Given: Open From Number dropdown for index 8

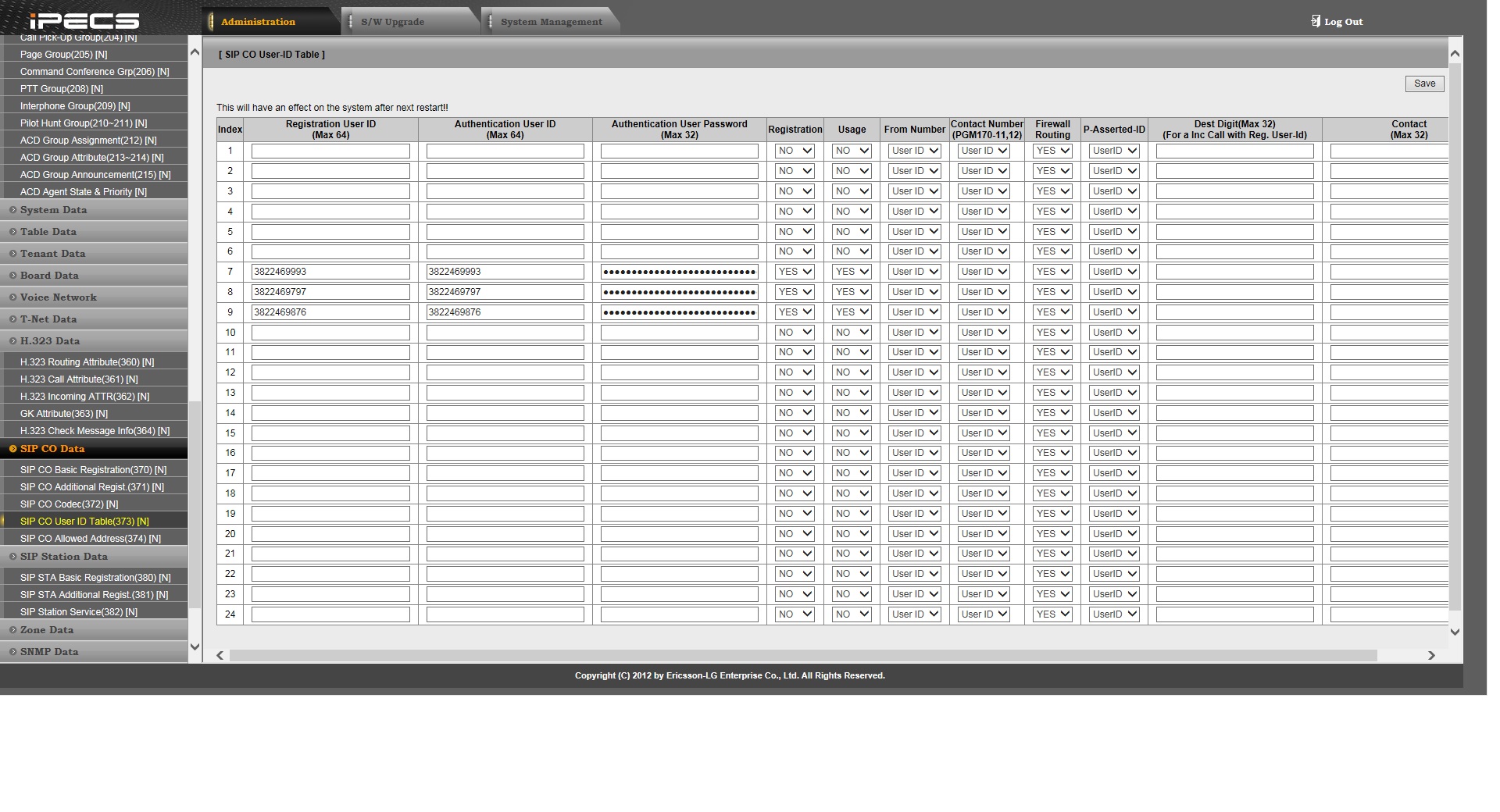Looking at the screenshot, I should [914, 292].
